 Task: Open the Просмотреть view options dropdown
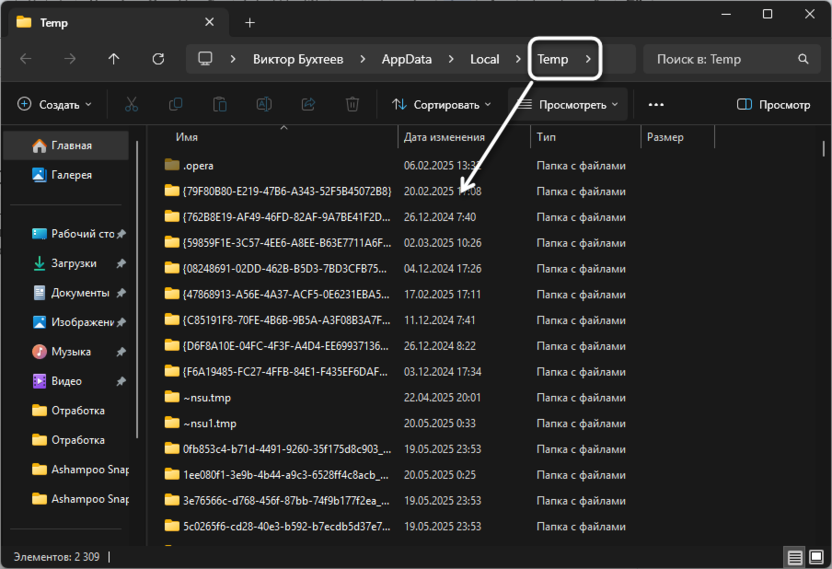point(568,104)
